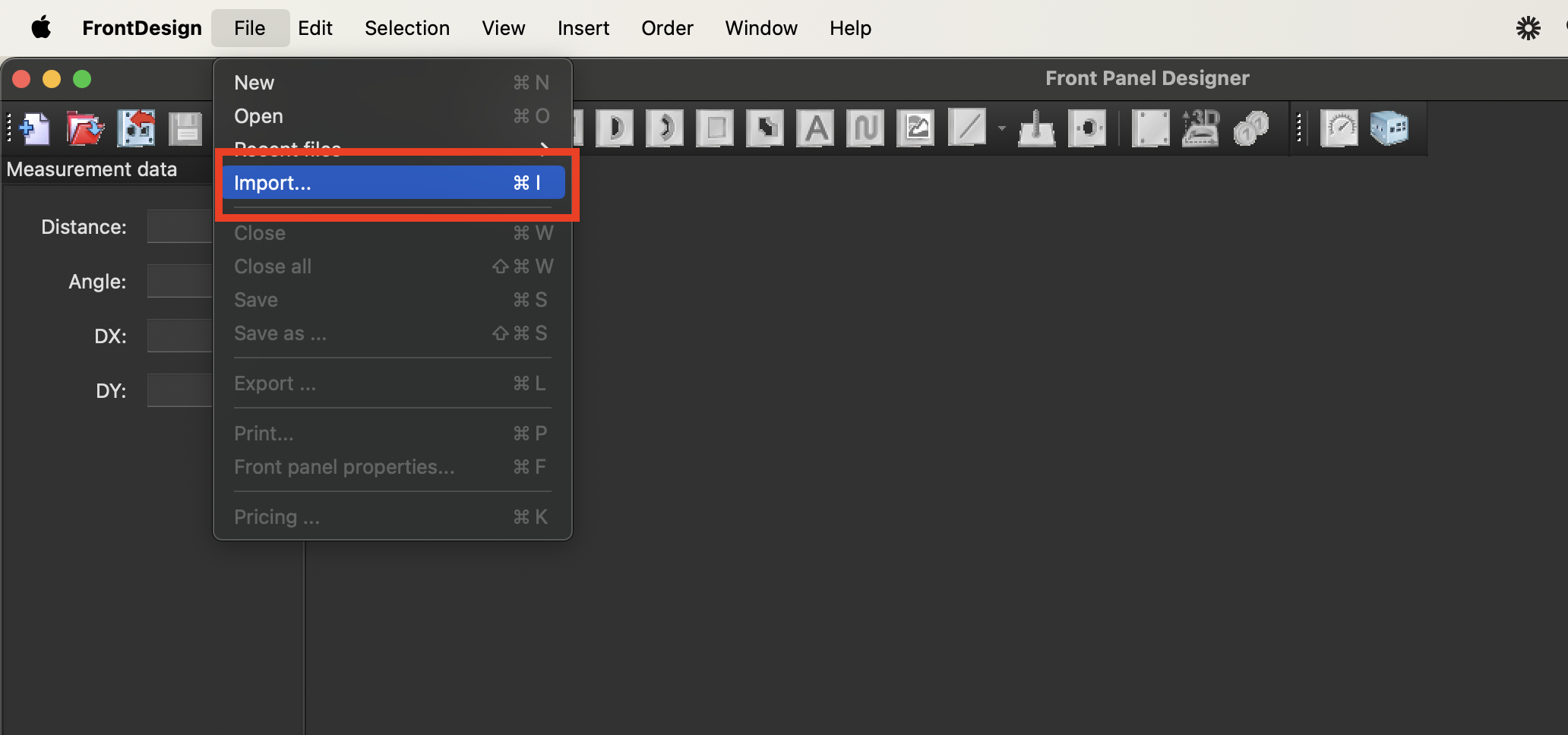Click the blue enclosure box icon

[x=1389, y=128]
